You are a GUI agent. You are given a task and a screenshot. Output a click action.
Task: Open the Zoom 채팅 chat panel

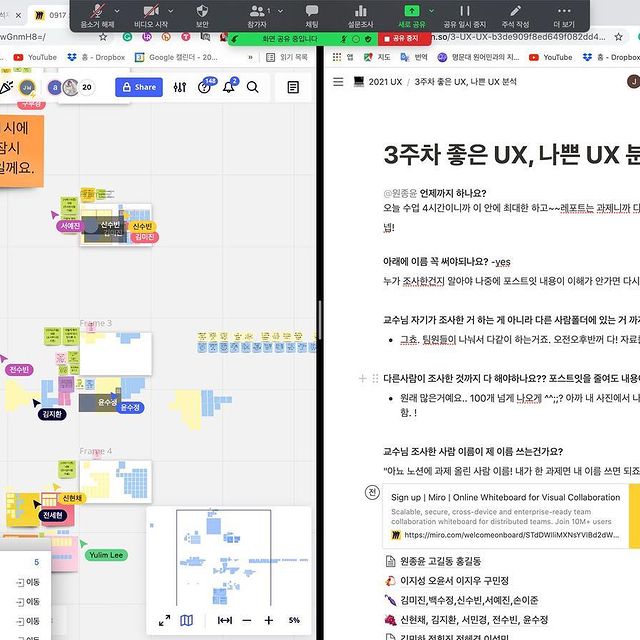click(311, 15)
